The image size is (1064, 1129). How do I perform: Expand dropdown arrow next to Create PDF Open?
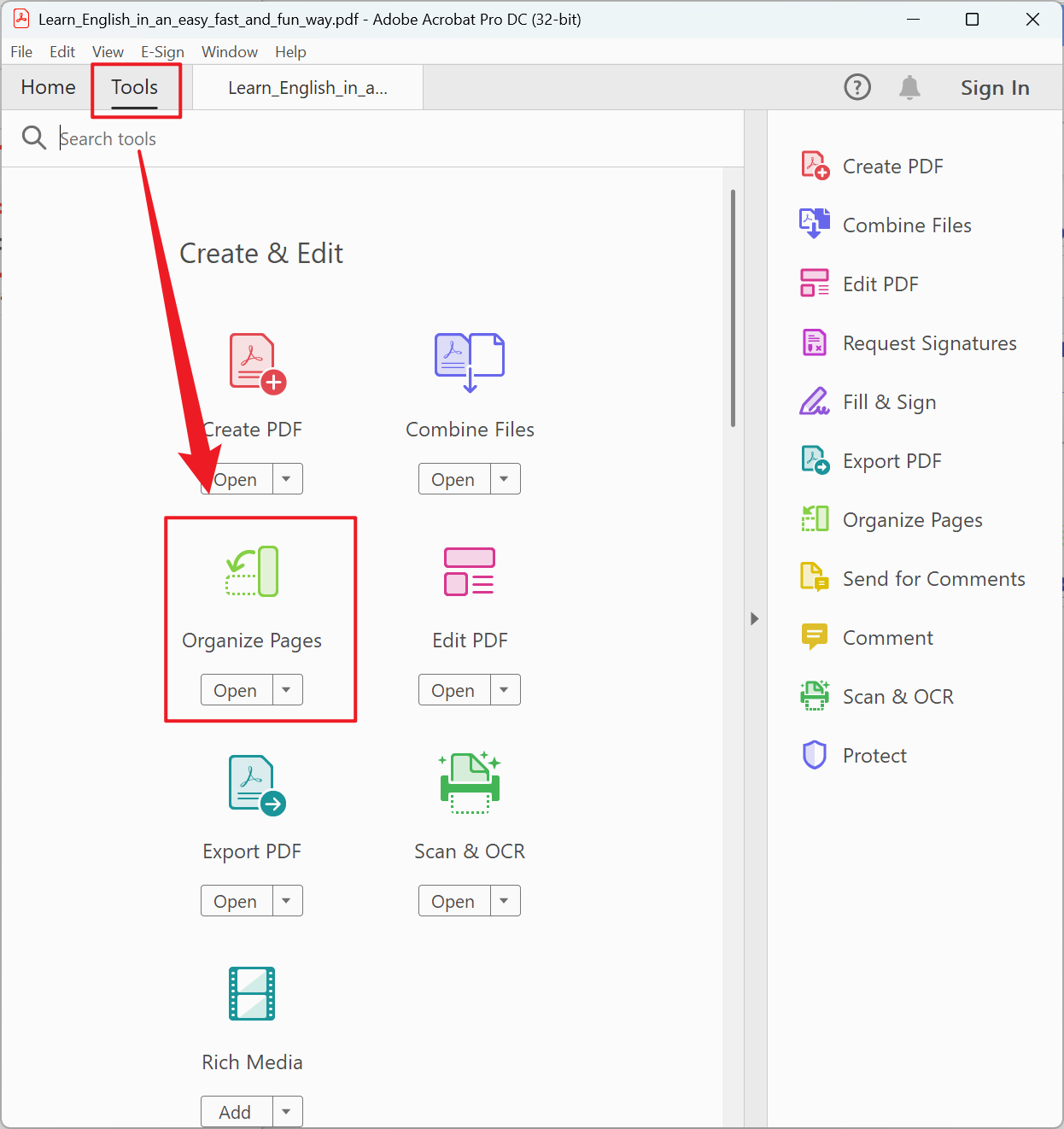click(x=287, y=479)
